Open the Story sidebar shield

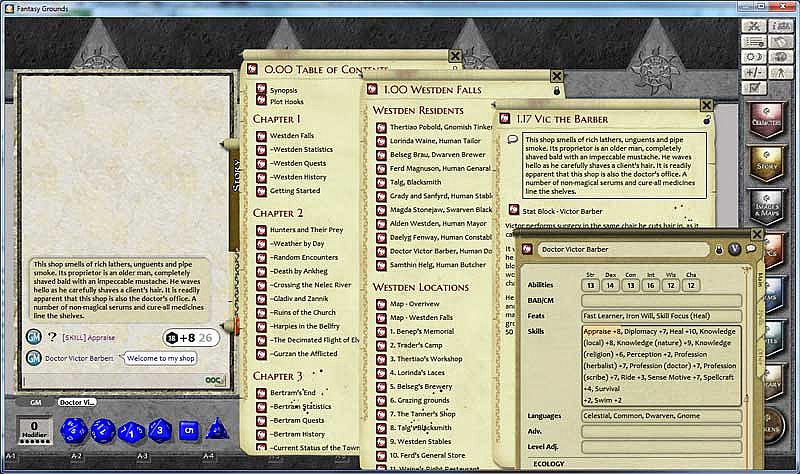point(766,164)
